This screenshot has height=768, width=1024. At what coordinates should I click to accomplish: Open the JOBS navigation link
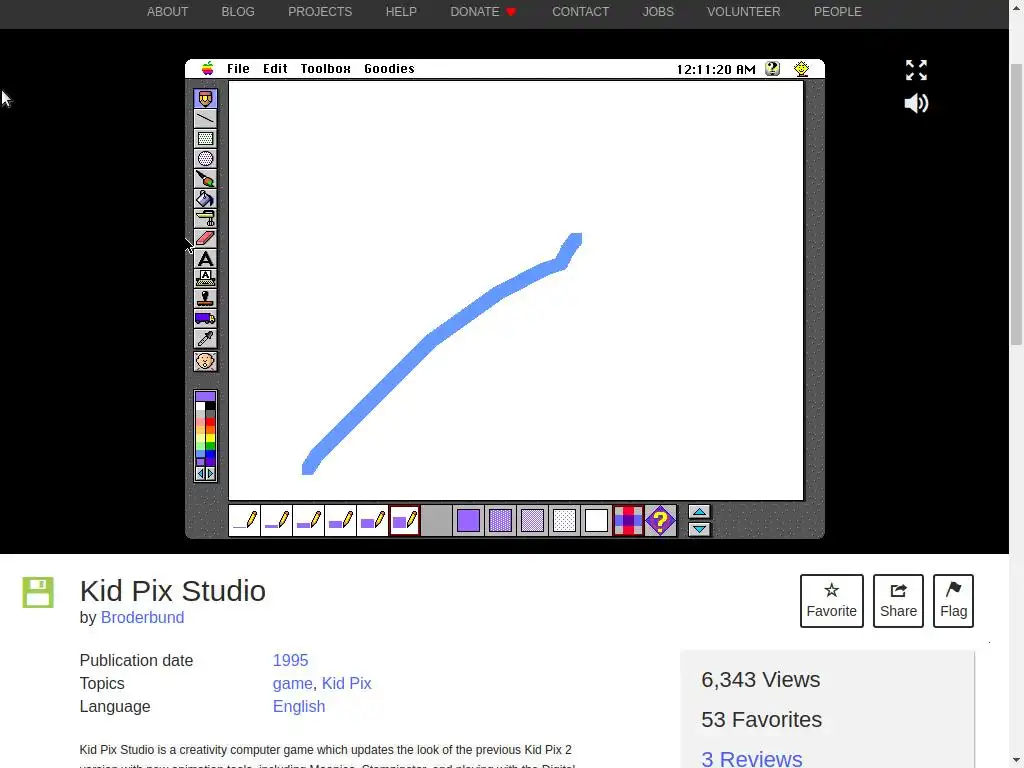(658, 12)
